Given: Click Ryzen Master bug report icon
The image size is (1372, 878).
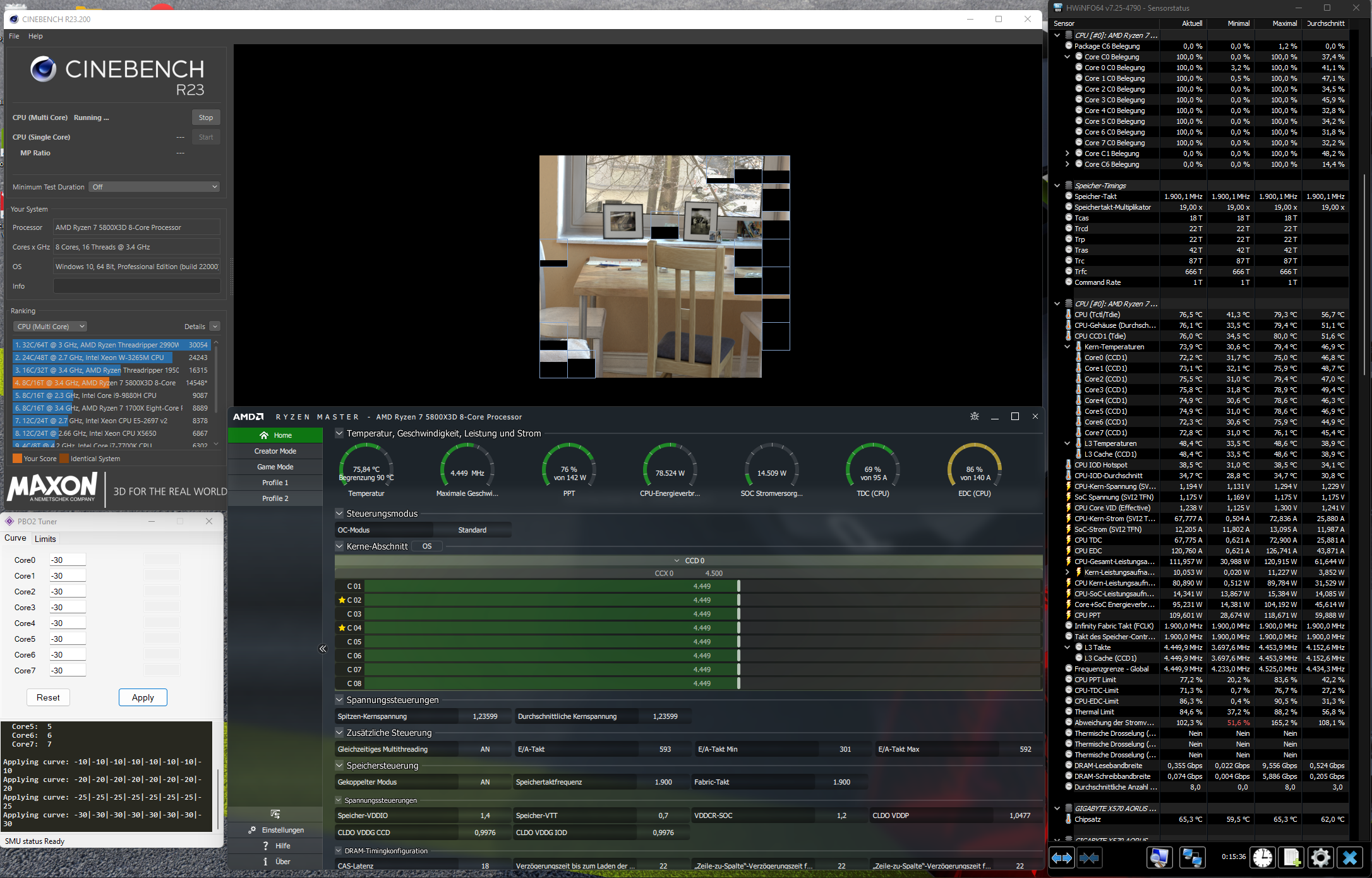Looking at the screenshot, I should coord(975,416).
